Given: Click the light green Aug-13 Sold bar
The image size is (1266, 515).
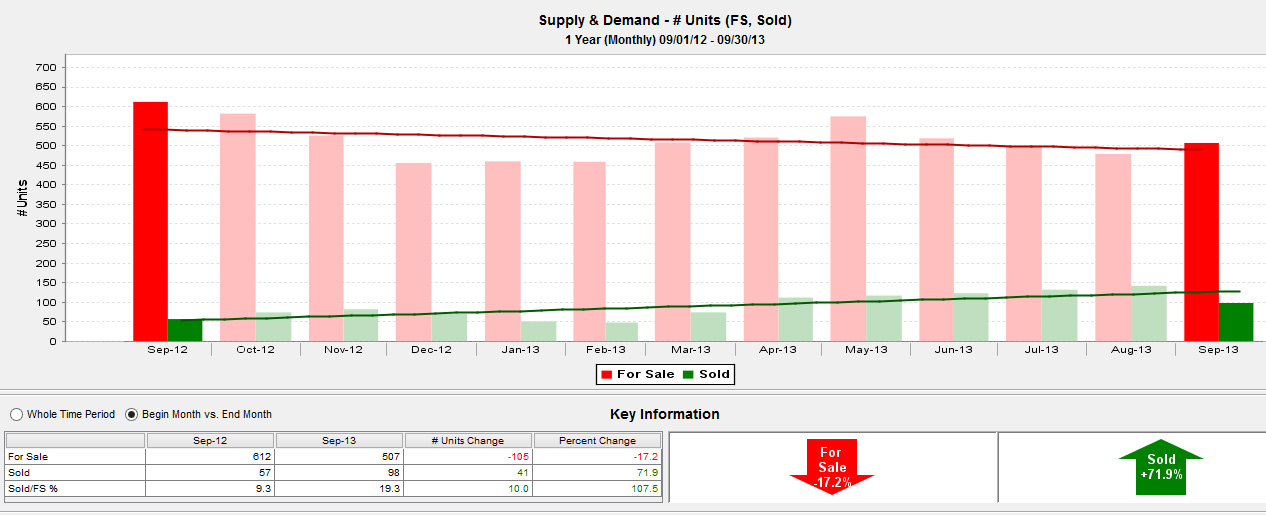Looking at the screenshot, I should pyautogui.click(x=1148, y=314).
